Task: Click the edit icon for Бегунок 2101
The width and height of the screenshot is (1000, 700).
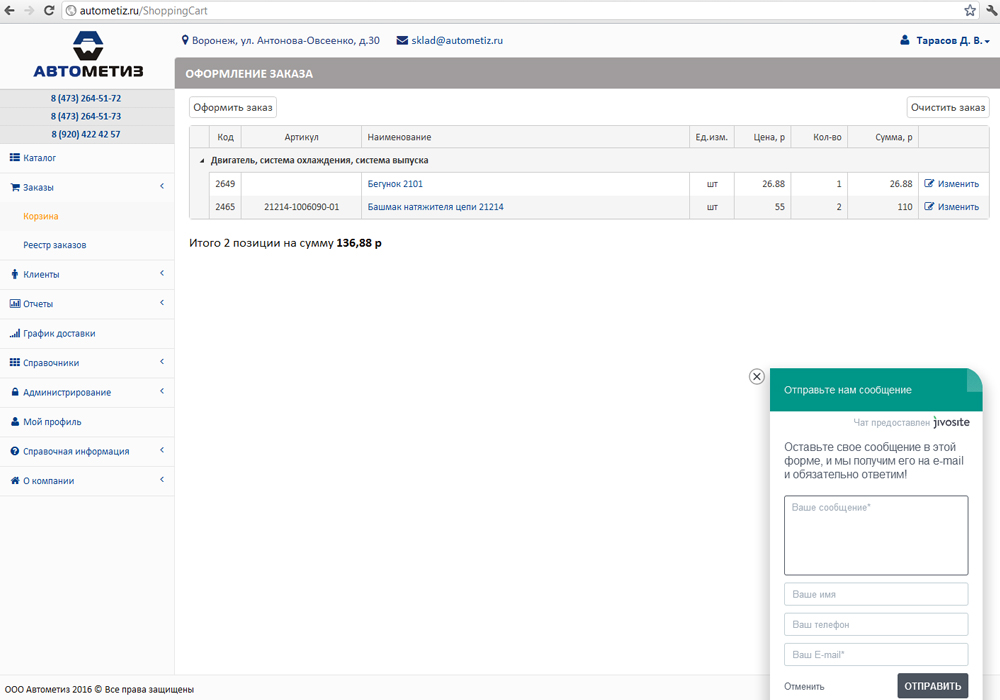Action: (x=930, y=184)
